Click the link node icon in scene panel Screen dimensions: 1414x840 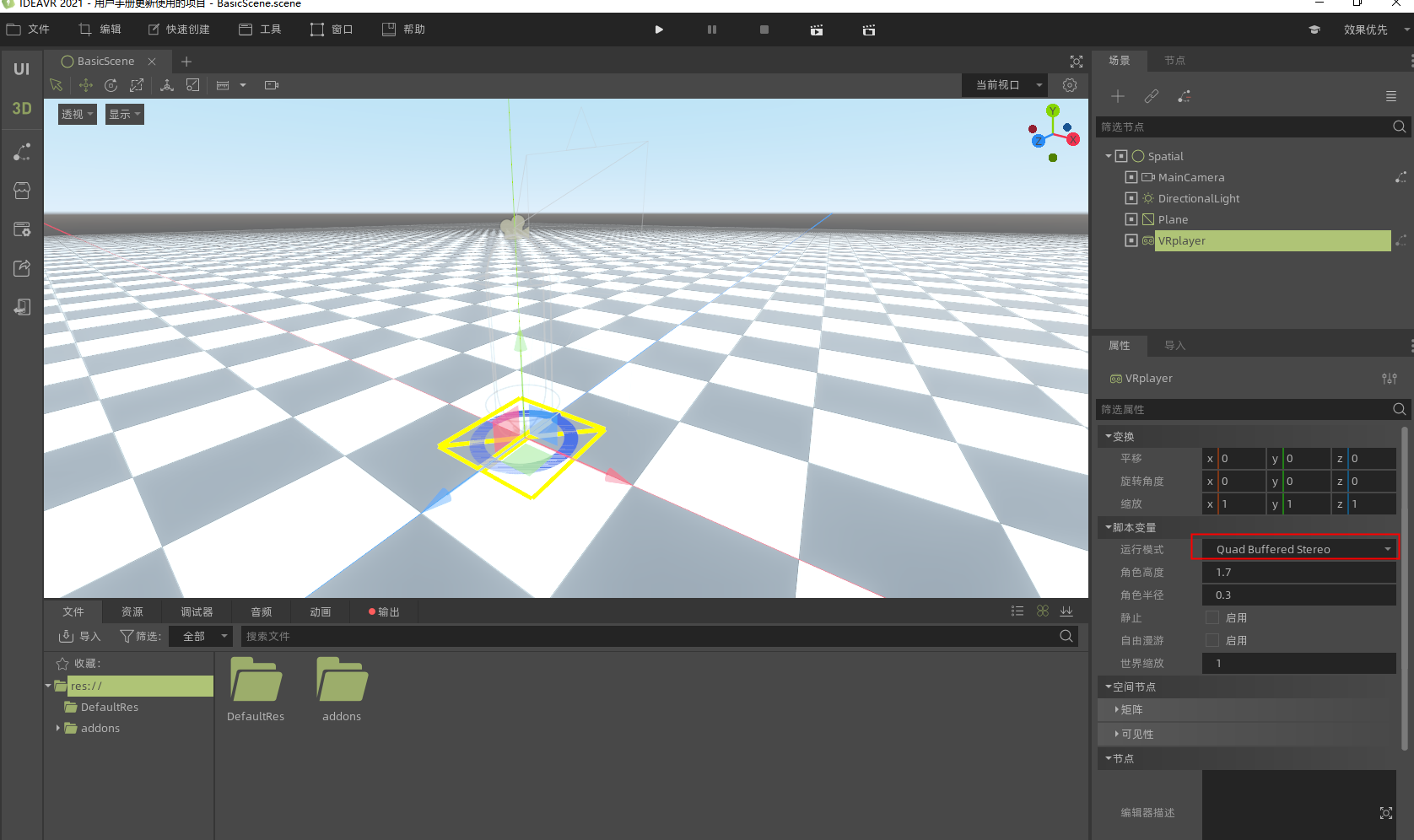pyautogui.click(x=1152, y=96)
